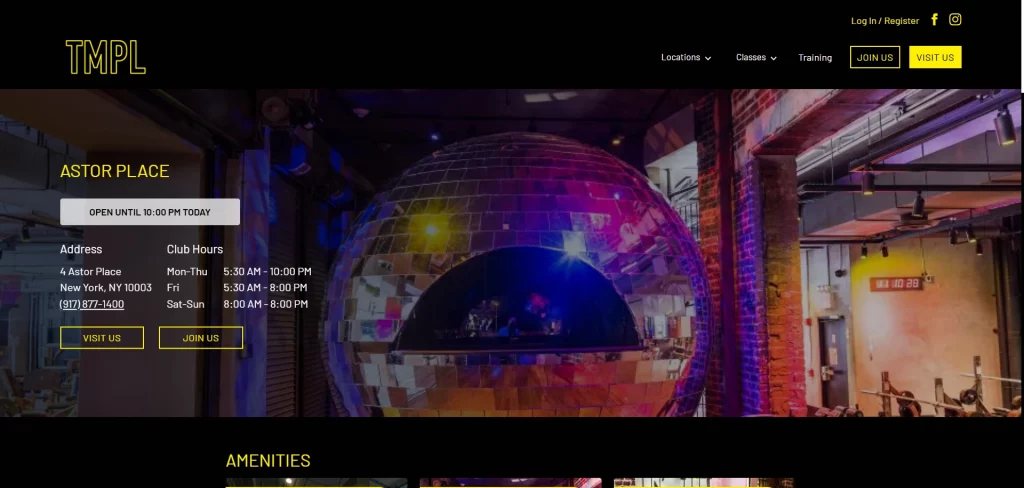Viewport: 1024px width, 488px height.
Task: Click the yellow VISIT US header button
Action: click(935, 57)
